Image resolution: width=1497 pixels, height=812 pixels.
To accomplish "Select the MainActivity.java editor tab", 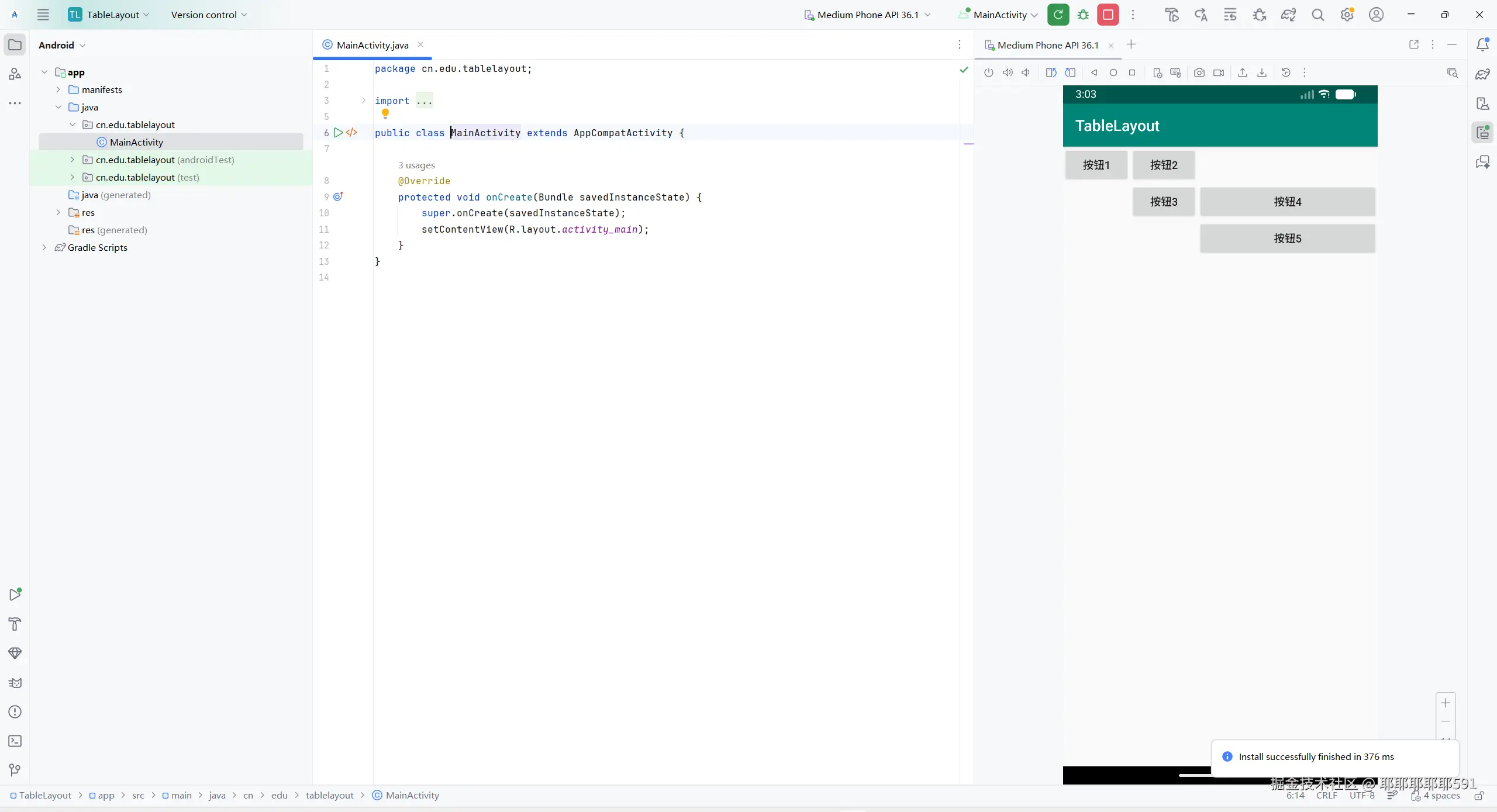I will 372,45.
